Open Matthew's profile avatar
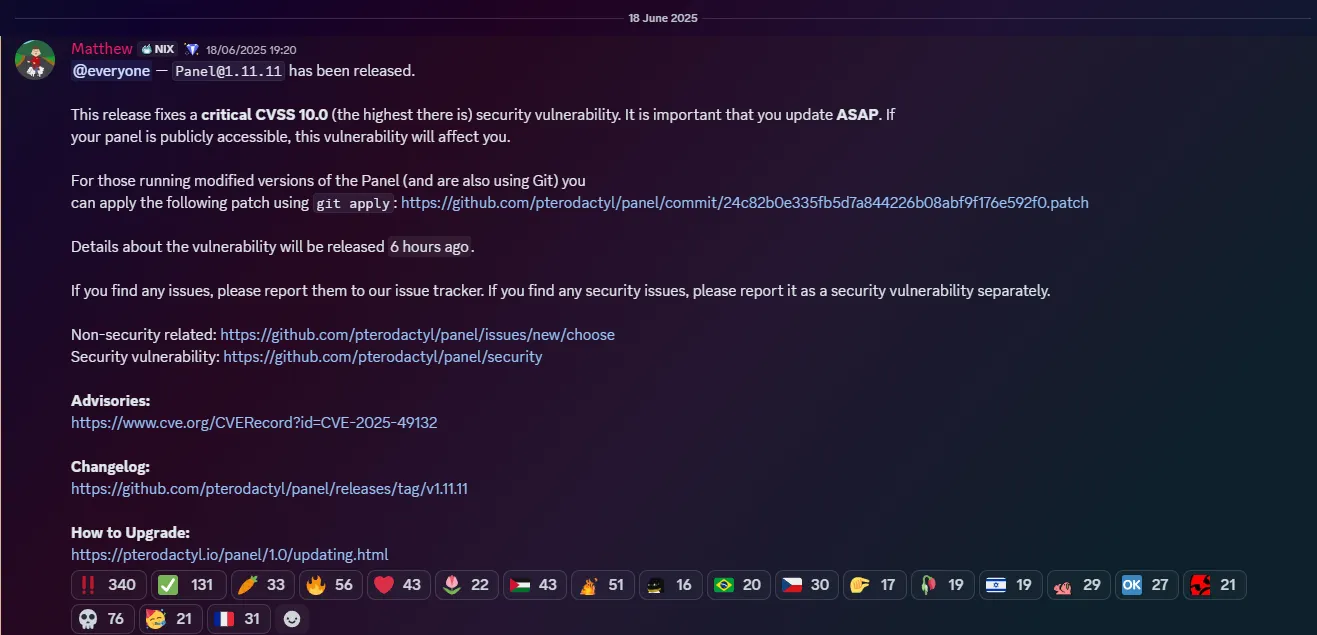 click(35, 60)
